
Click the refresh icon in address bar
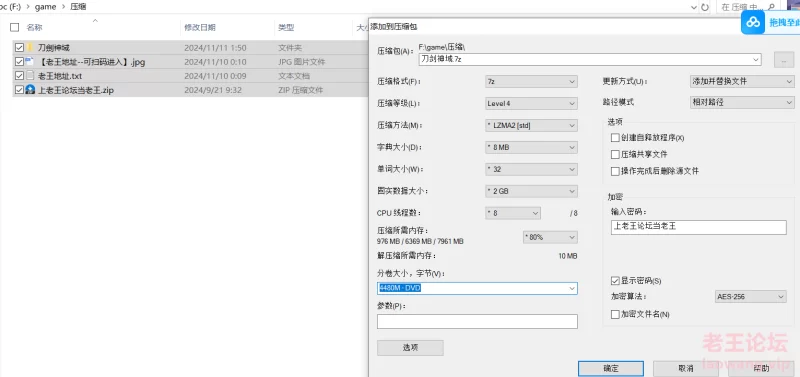[705, 7]
